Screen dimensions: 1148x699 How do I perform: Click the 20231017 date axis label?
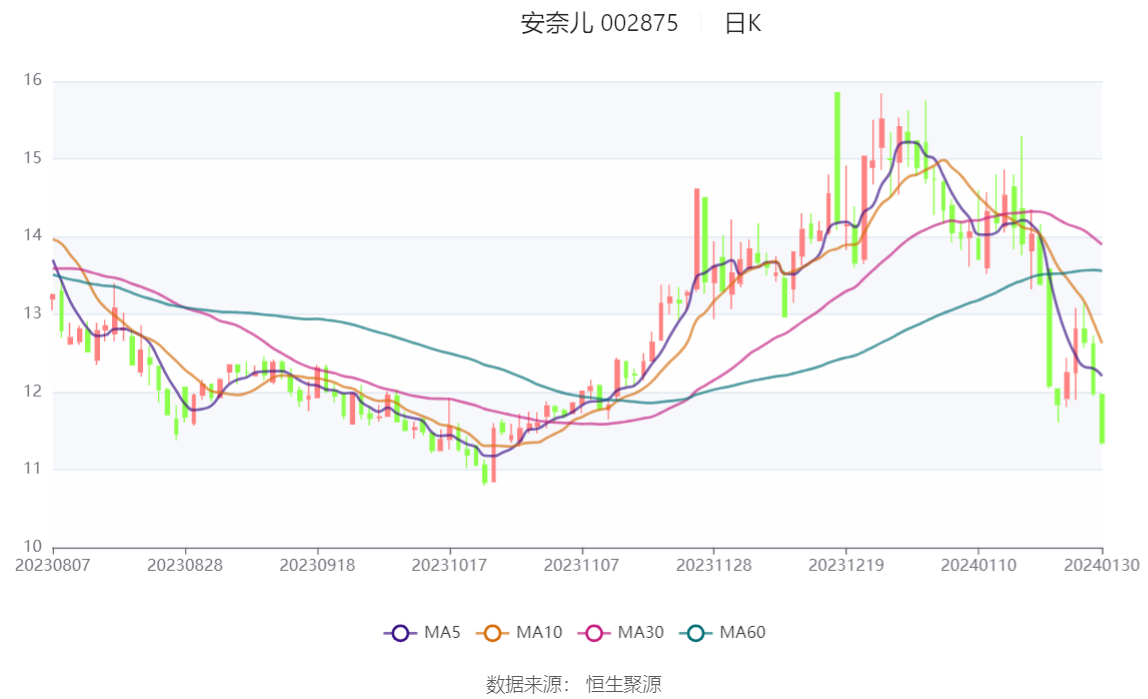[x=450, y=566]
